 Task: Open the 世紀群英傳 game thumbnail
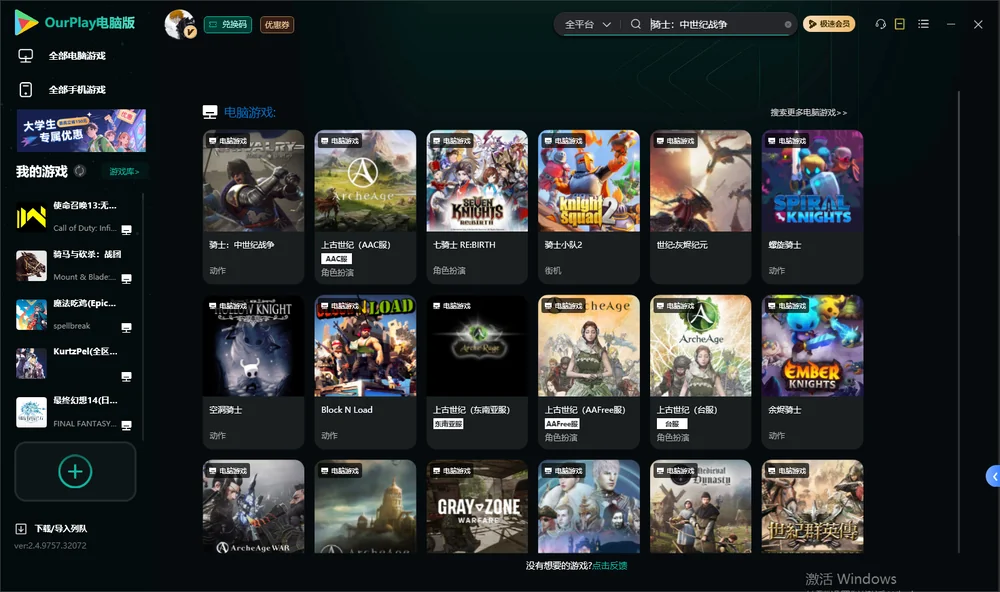click(x=812, y=507)
